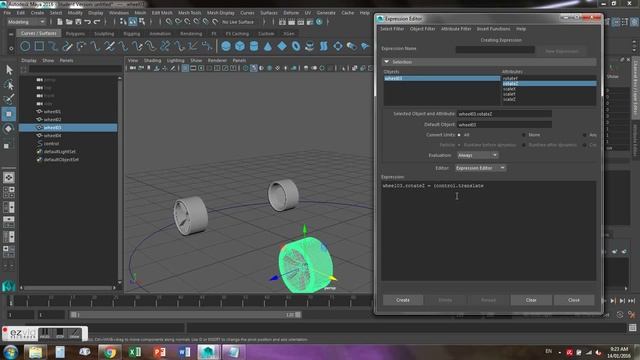Viewport: 640px width, 360px height.
Task: Open the Deform menu
Action: (291, 13)
